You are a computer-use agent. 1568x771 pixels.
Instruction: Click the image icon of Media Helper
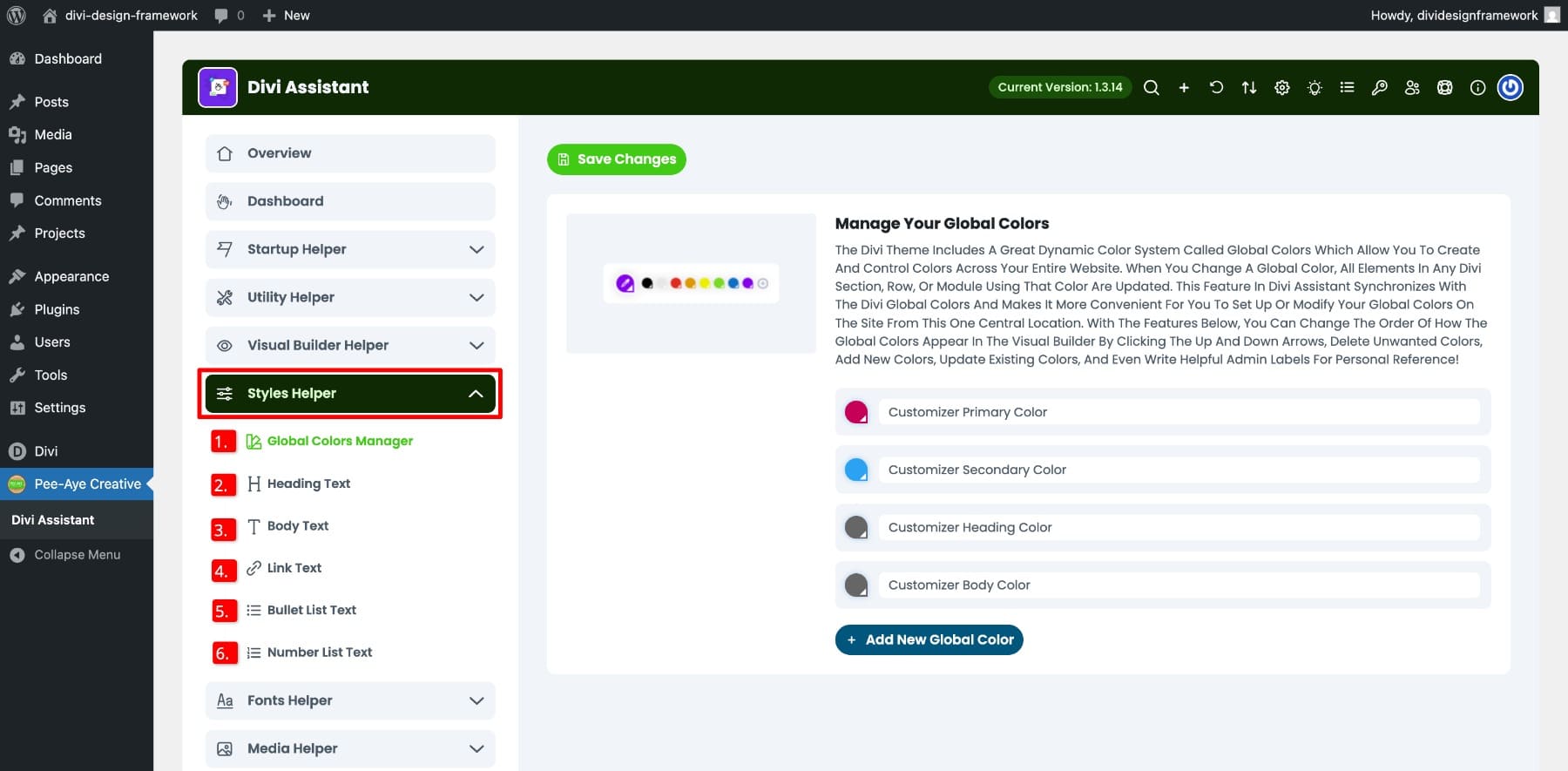coord(225,749)
